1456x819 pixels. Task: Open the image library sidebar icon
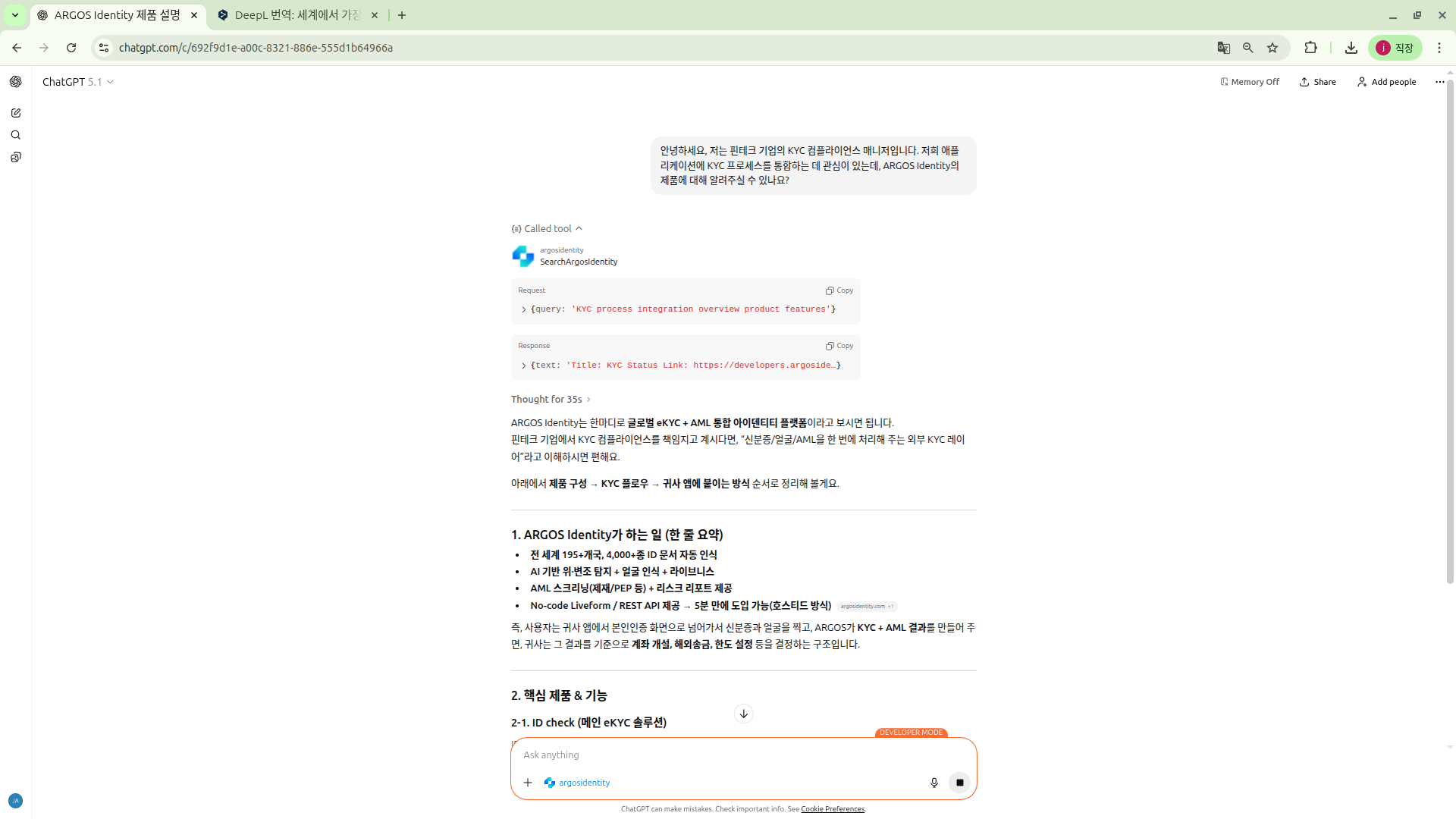pos(15,157)
